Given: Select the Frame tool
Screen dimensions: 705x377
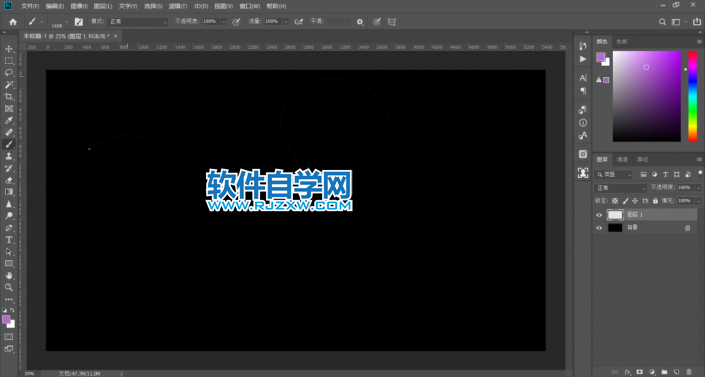Looking at the screenshot, I should tap(9, 108).
